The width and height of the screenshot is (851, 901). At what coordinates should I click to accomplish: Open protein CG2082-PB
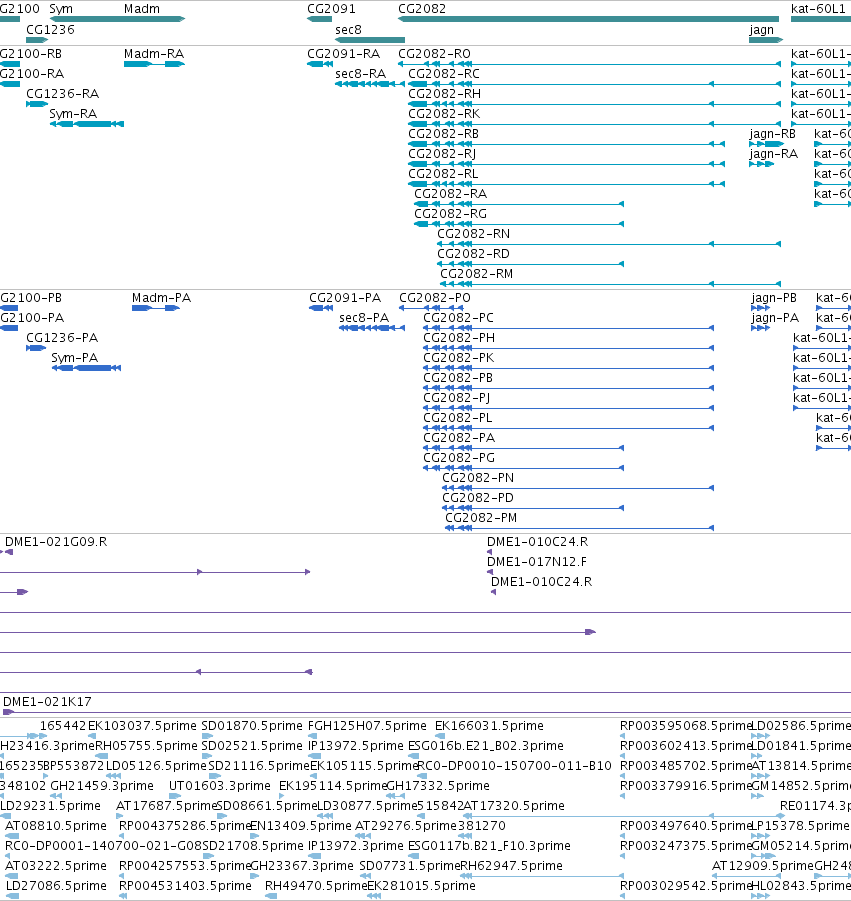tap(458, 378)
